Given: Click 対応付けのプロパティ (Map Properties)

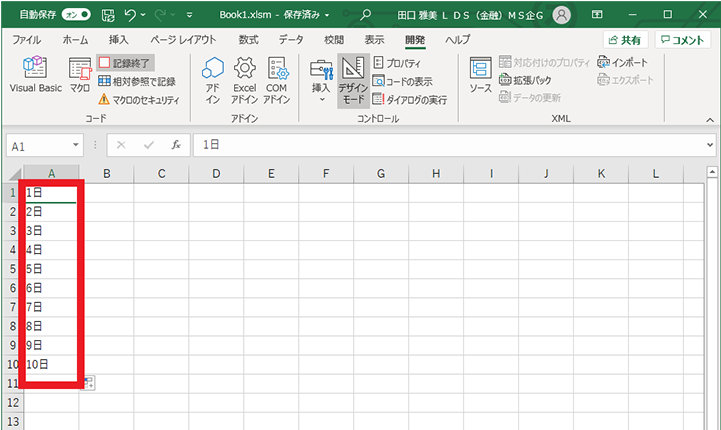Looking at the screenshot, I should pyautogui.click(x=544, y=62).
